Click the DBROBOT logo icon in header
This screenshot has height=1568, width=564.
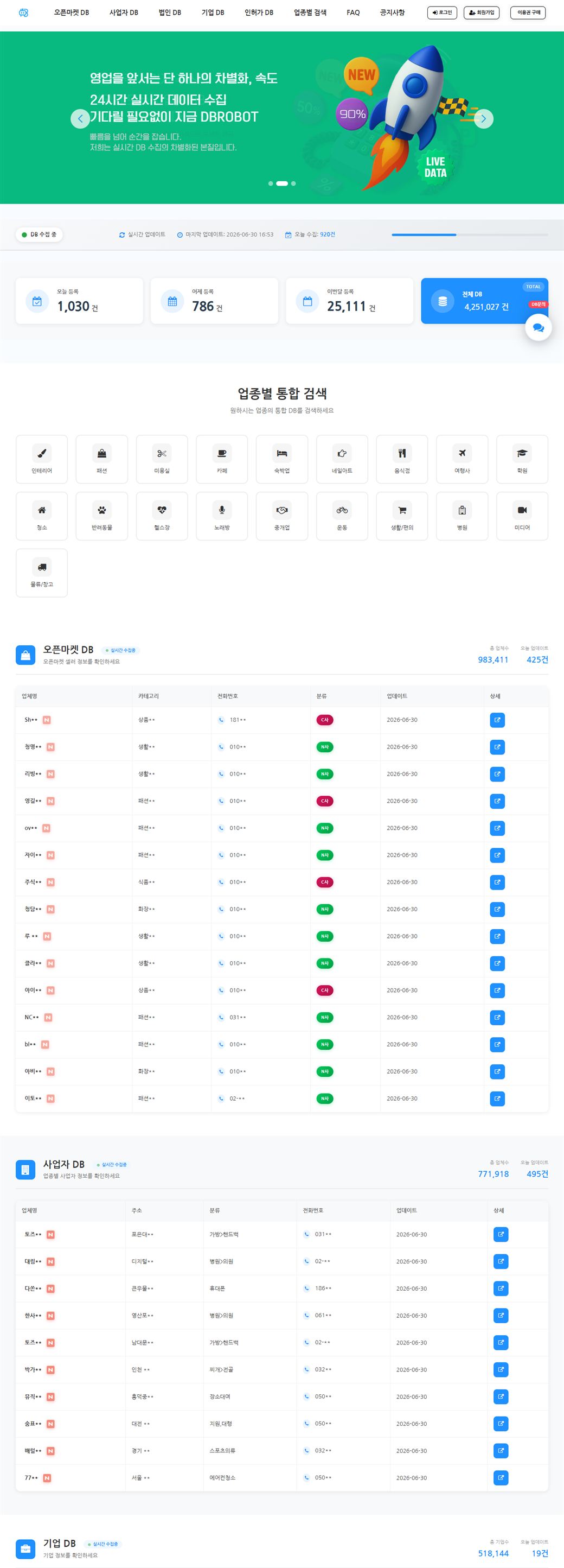(x=24, y=12)
